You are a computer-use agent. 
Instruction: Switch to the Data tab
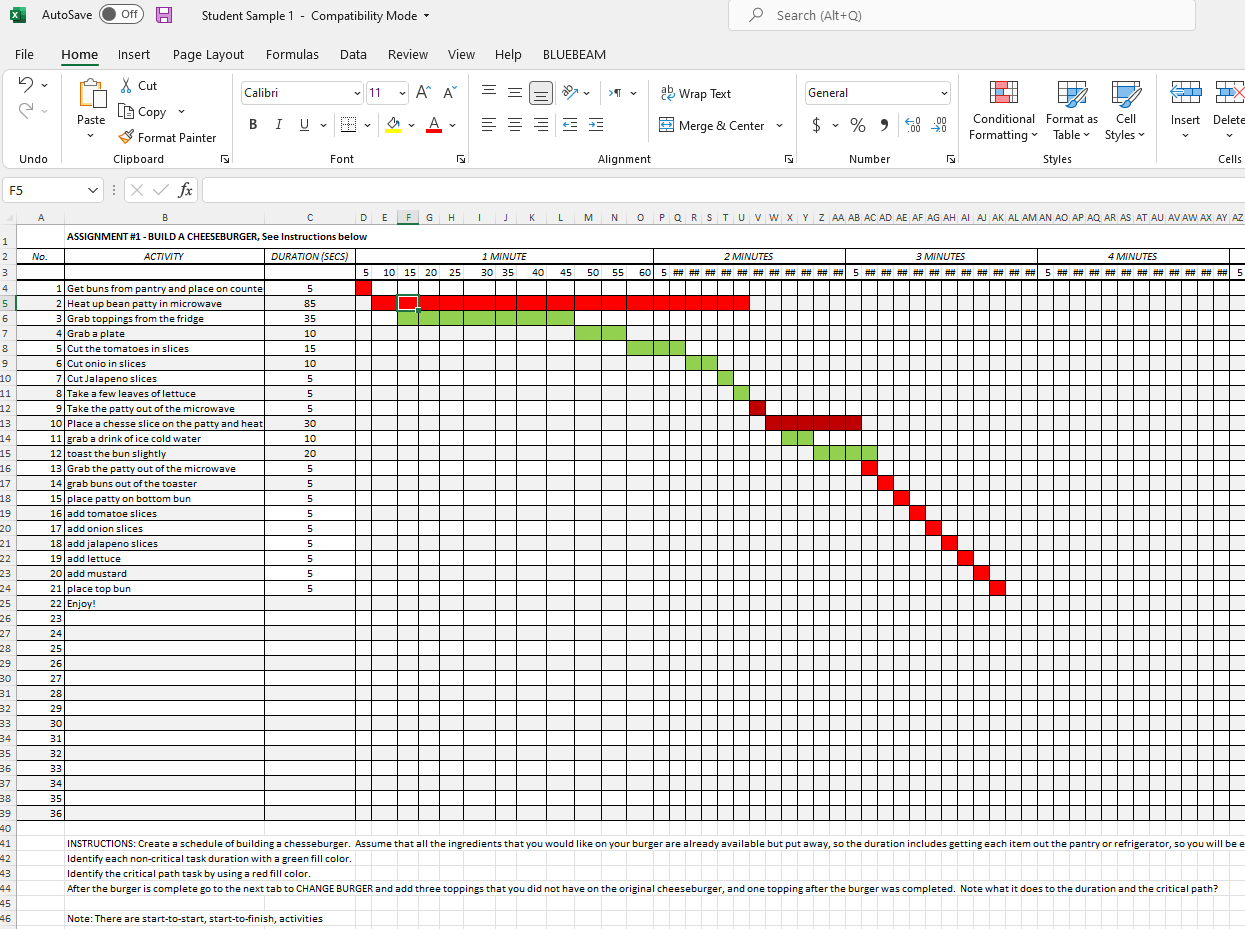[x=353, y=55]
